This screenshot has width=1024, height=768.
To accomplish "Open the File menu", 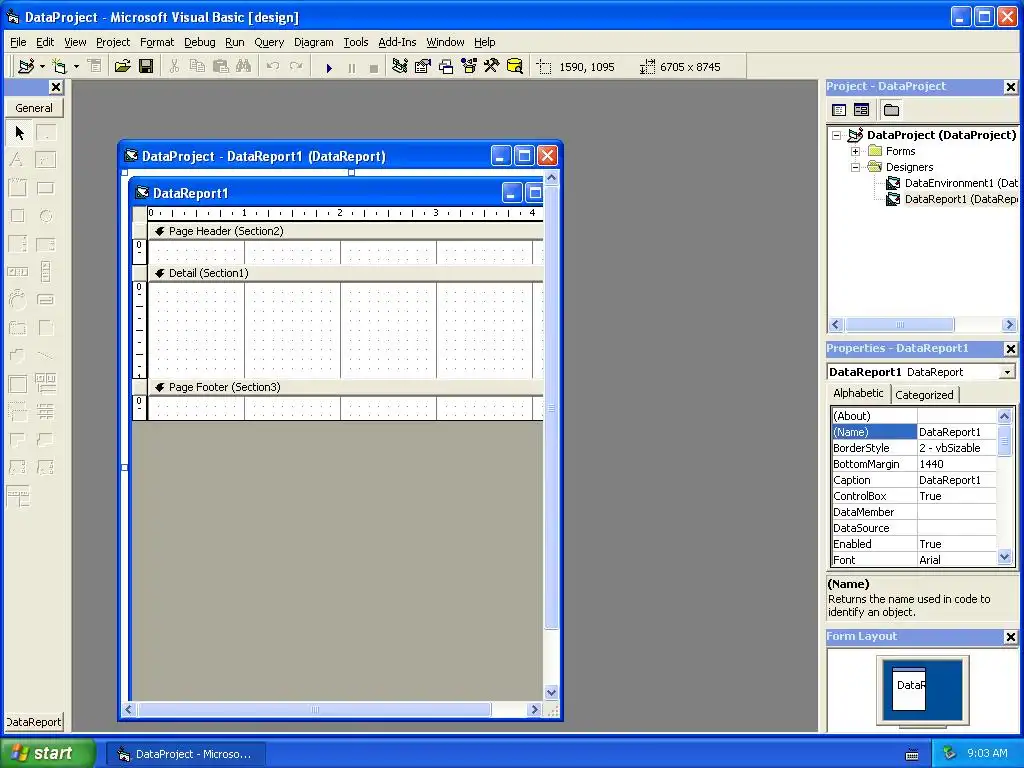I will (x=18, y=42).
